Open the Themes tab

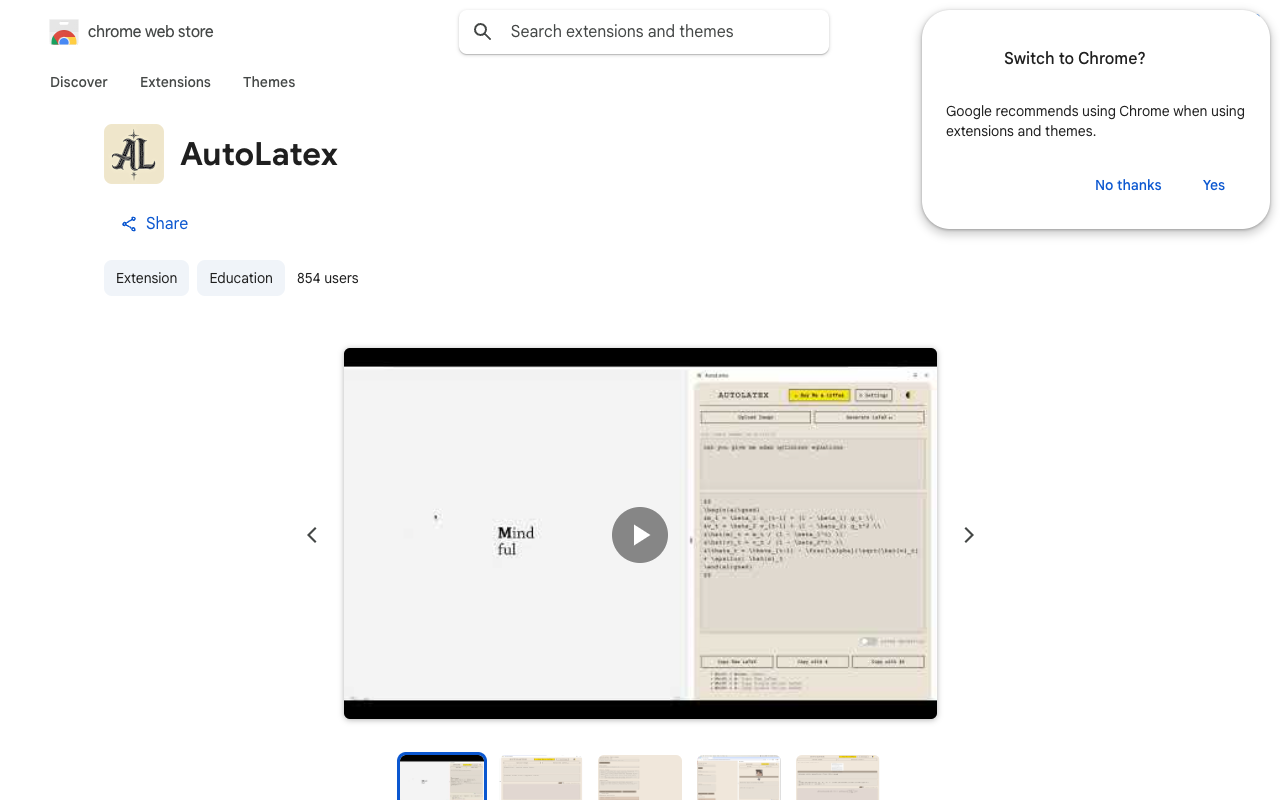click(269, 82)
